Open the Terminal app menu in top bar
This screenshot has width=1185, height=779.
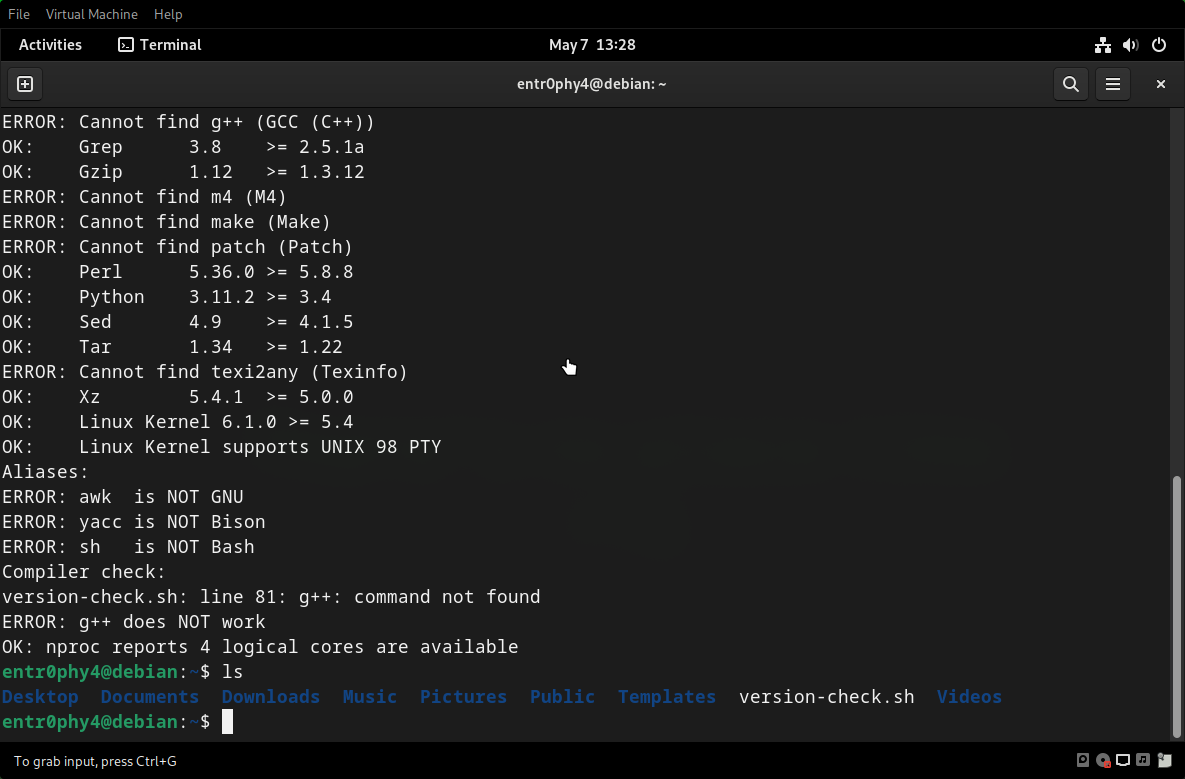160,45
